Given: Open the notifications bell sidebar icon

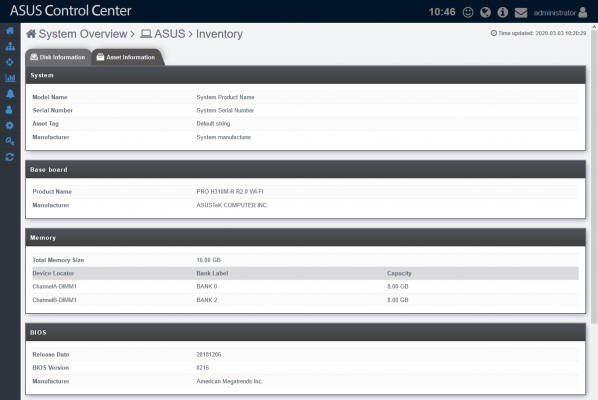Looking at the screenshot, I should pyautogui.click(x=10, y=94).
